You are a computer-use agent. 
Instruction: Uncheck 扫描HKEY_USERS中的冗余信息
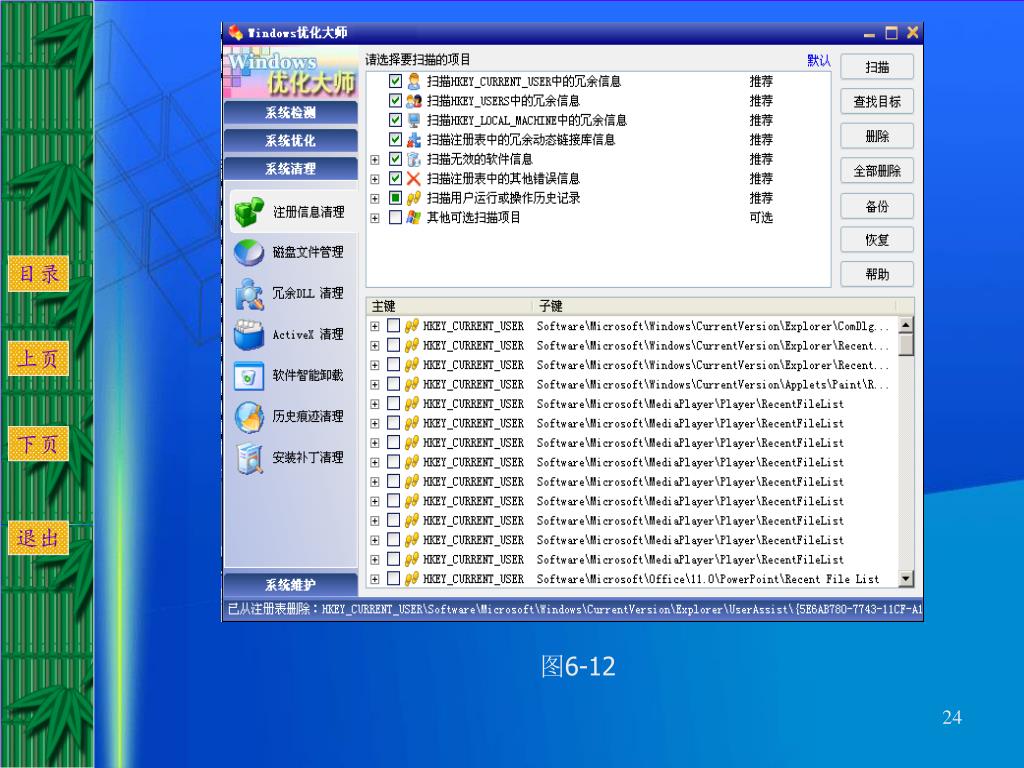point(395,101)
